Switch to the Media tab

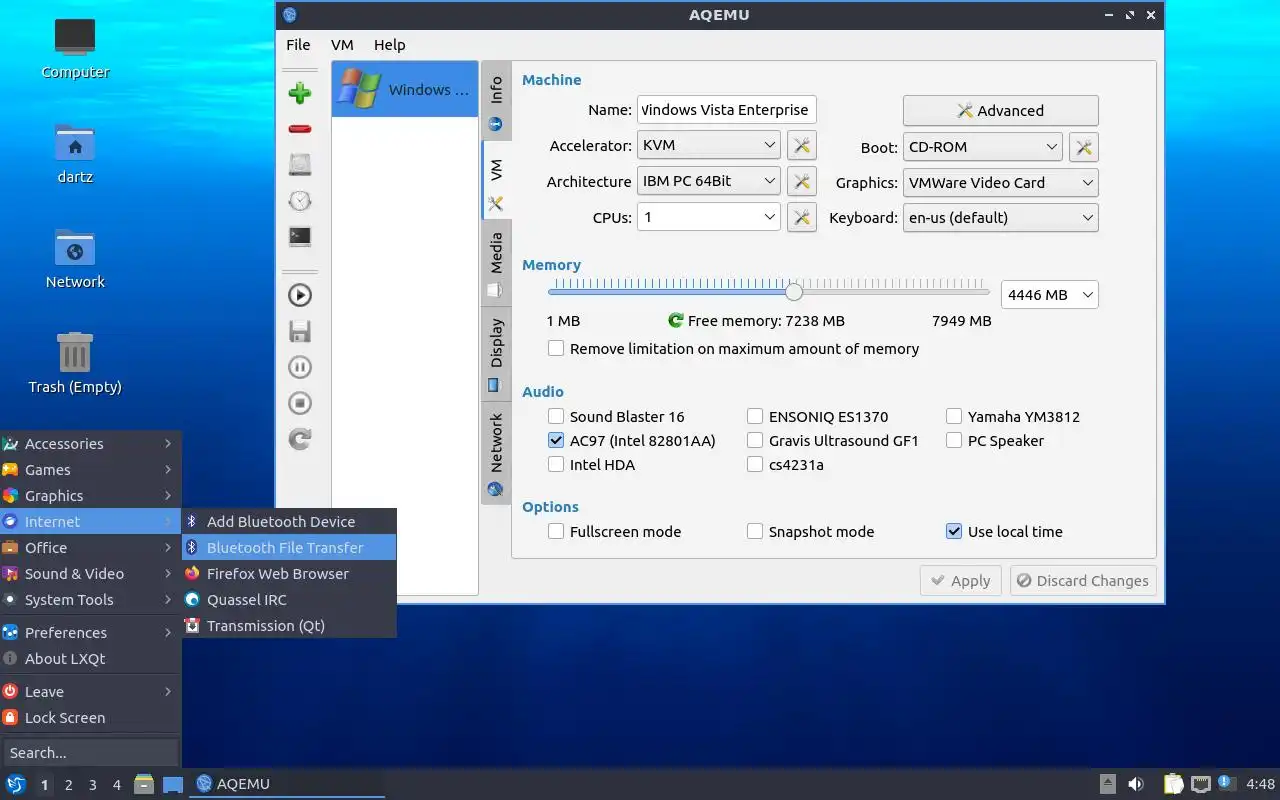point(496,265)
